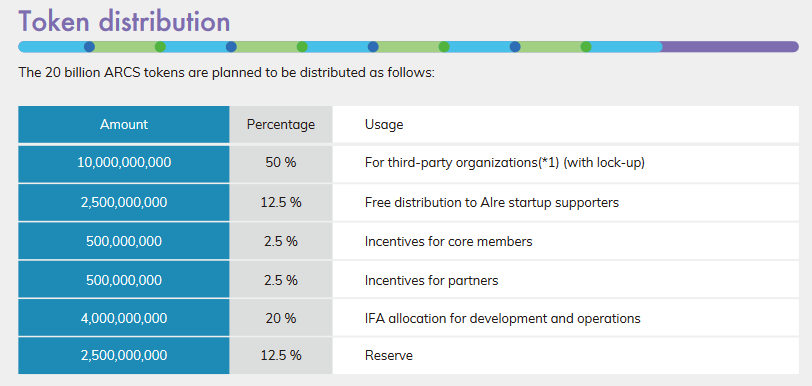Select the Amount column header
The height and width of the screenshot is (386, 812).
pyautogui.click(x=124, y=124)
